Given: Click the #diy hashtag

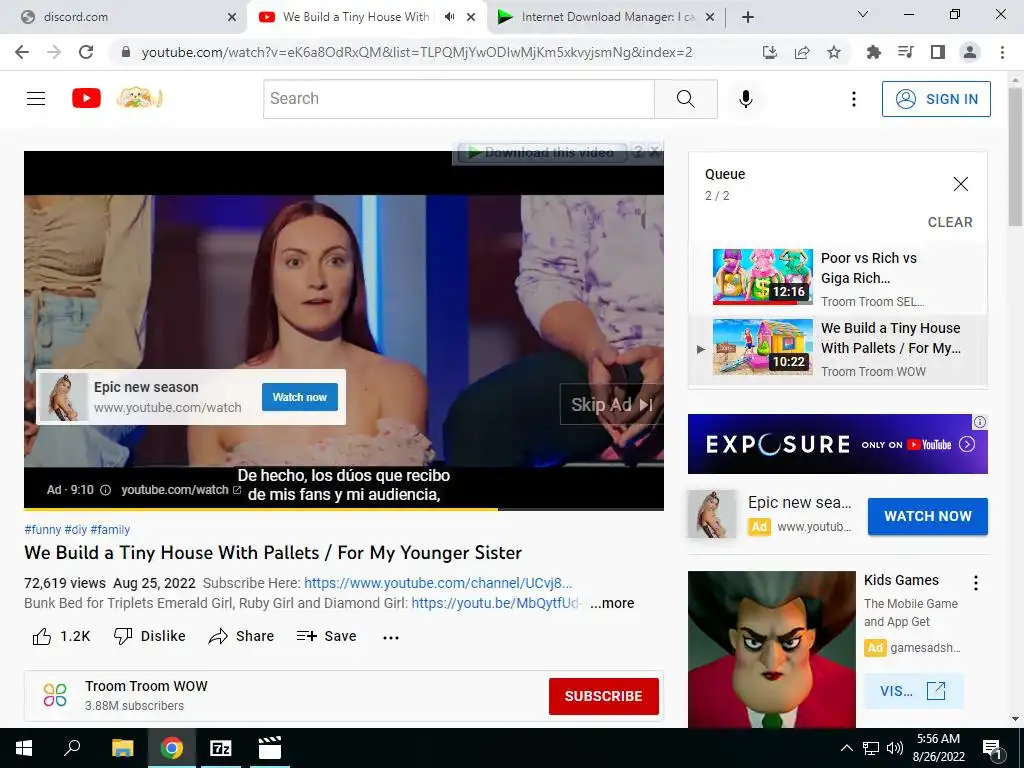Looking at the screenshot, I should [x=76, y=530].
